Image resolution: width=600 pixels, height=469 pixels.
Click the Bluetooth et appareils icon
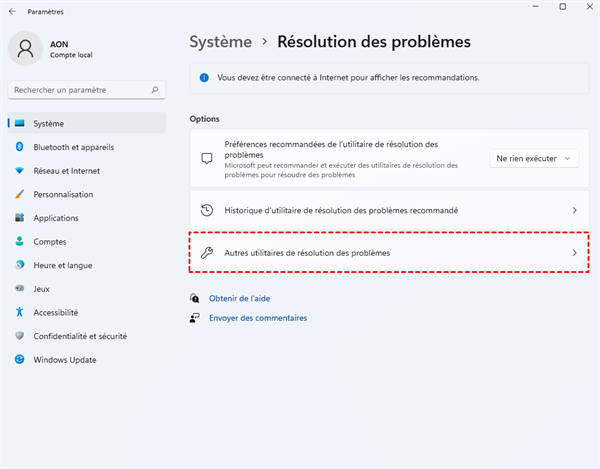[x=19, y=147]
